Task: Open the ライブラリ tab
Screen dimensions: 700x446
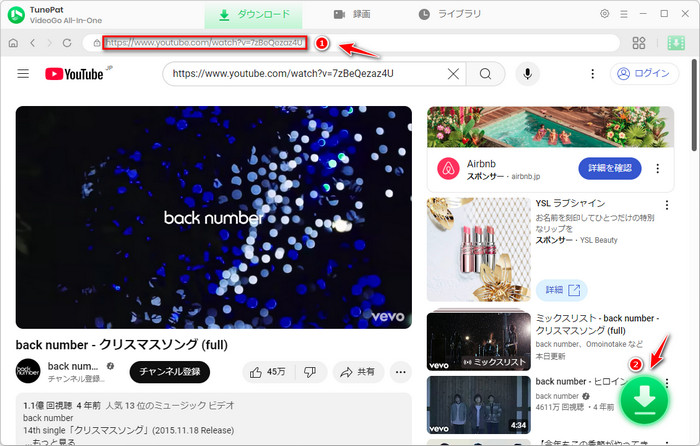Action: [450, 15]
